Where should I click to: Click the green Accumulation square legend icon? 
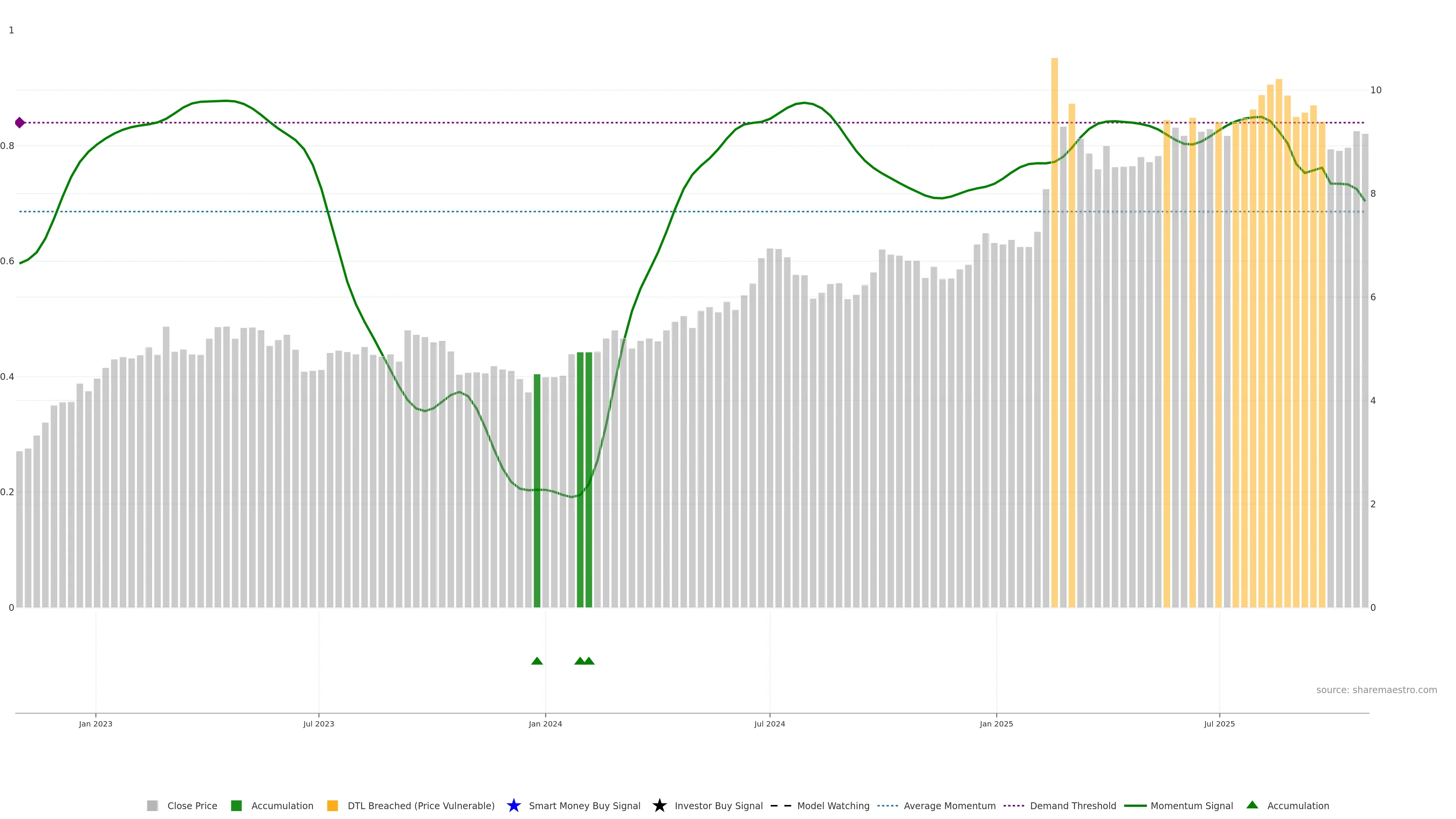pos(236,805)
